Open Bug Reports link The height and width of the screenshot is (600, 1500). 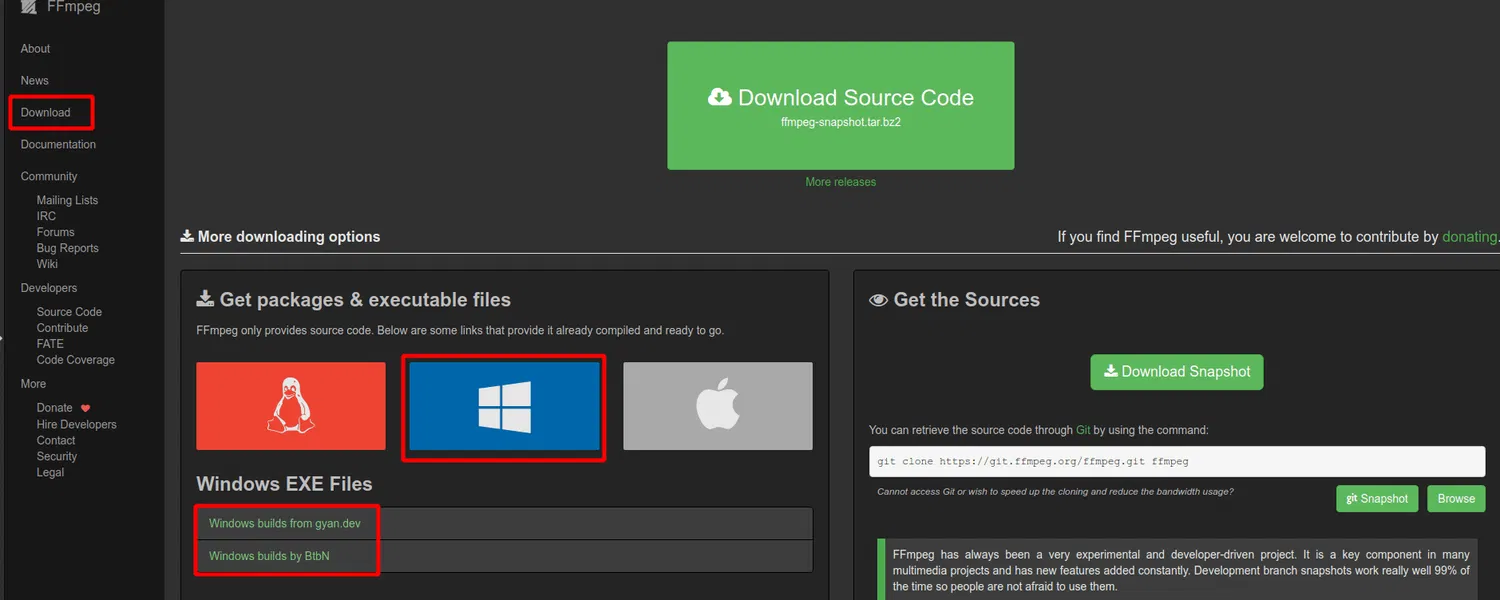[x=67, y=248]
